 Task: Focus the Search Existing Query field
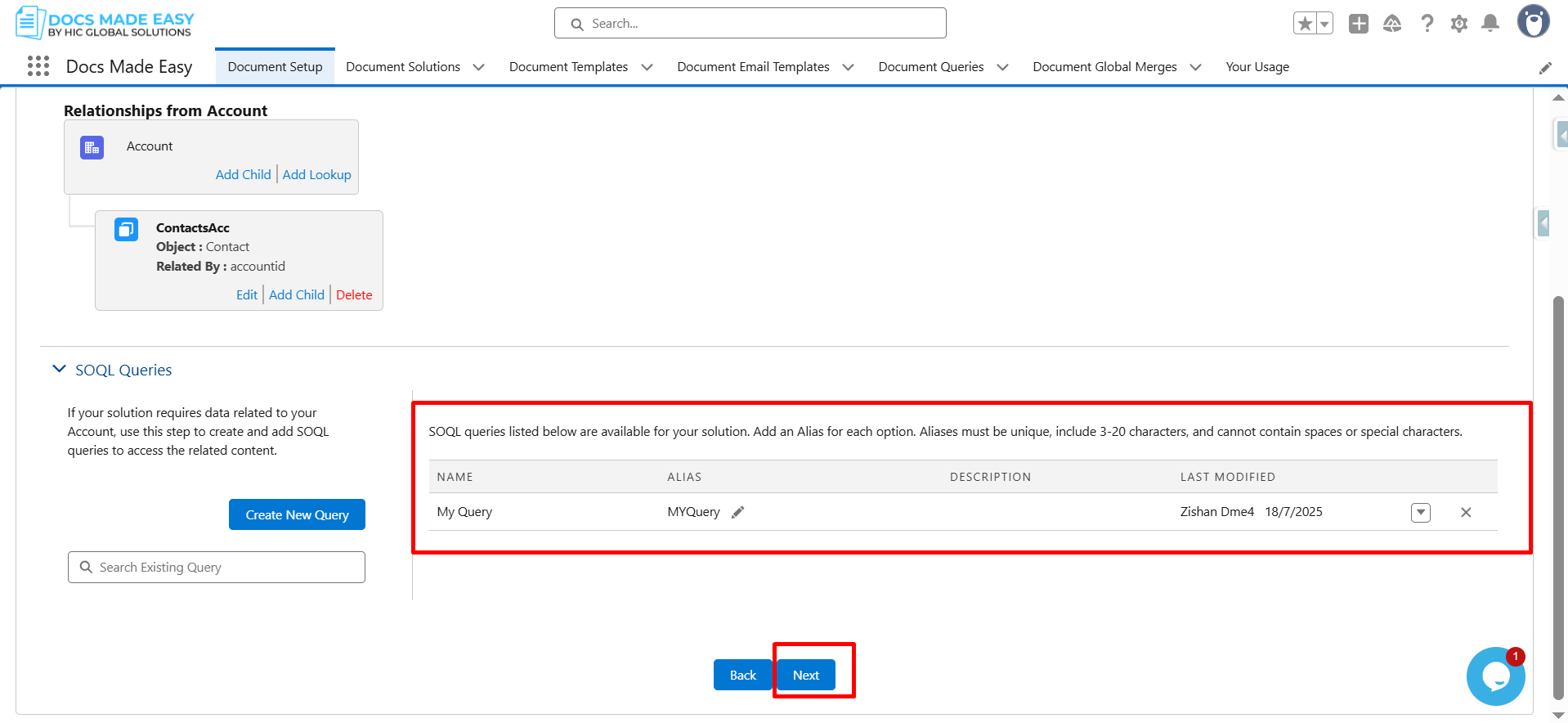click(217, 567)
